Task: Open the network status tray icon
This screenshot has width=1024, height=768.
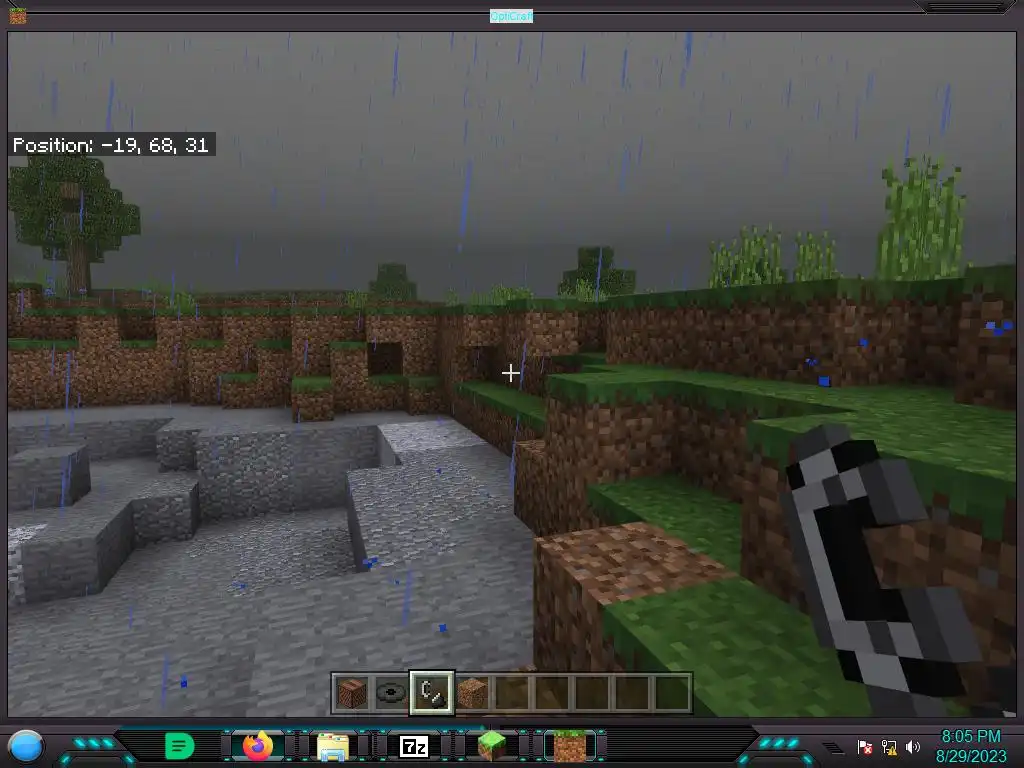Action: point(889,746)
